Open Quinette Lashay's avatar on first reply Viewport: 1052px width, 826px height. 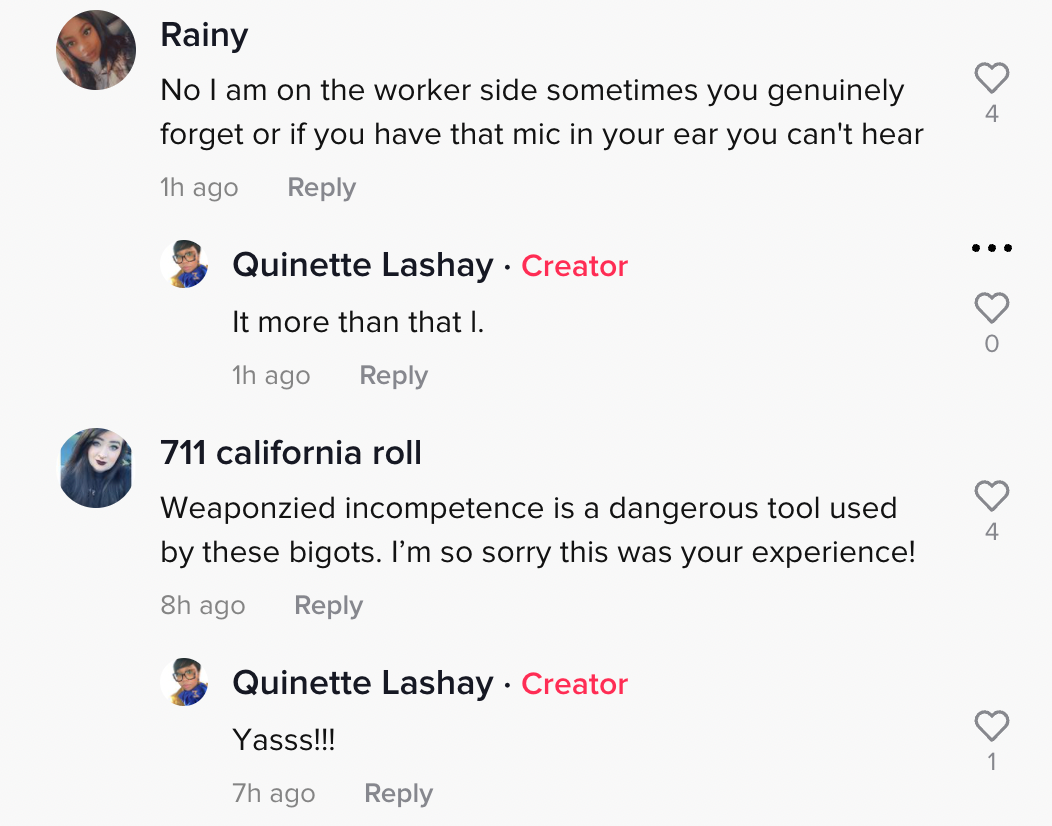pyautogui.click(x=184, y=264)
